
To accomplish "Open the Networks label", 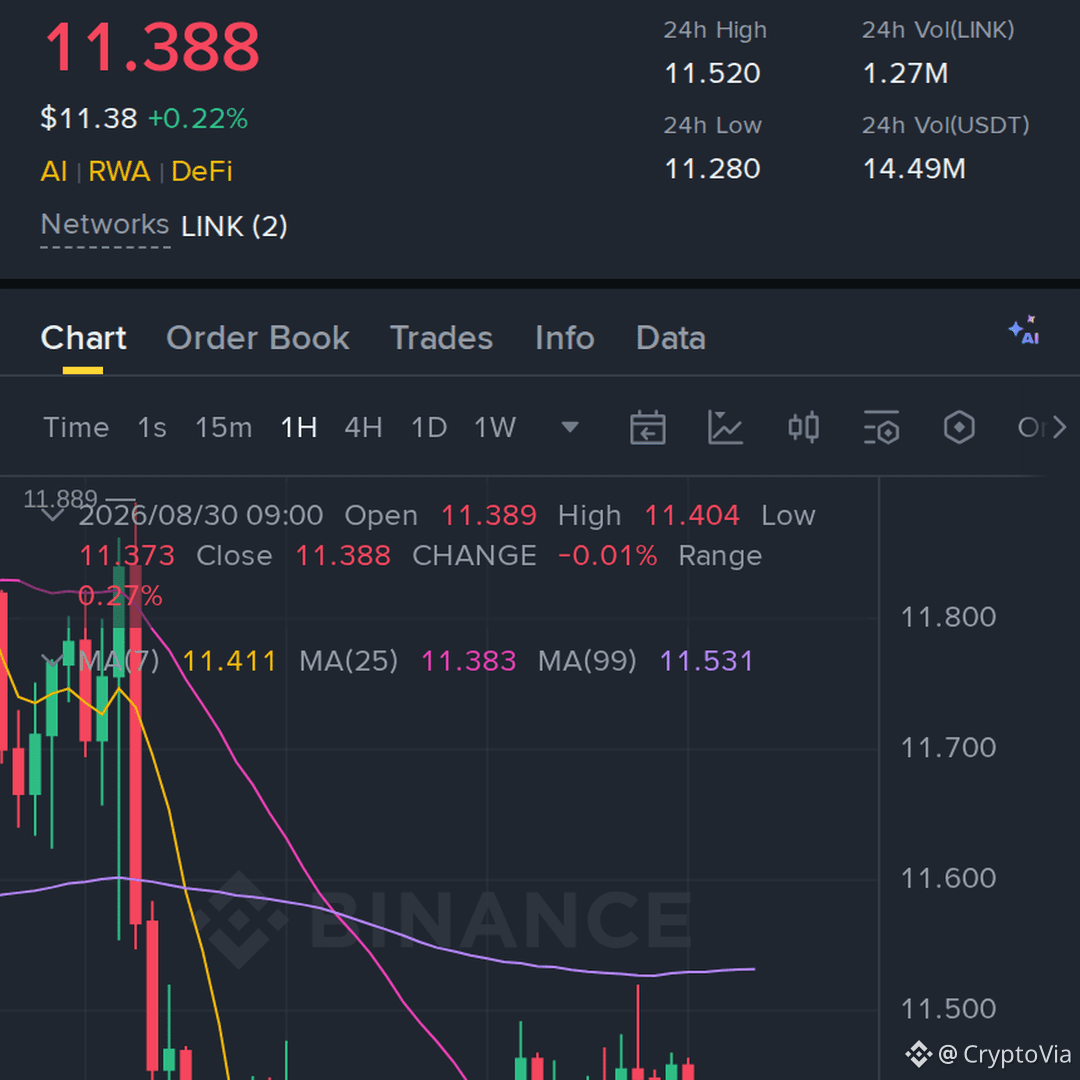I will click(x=105, y=225).
